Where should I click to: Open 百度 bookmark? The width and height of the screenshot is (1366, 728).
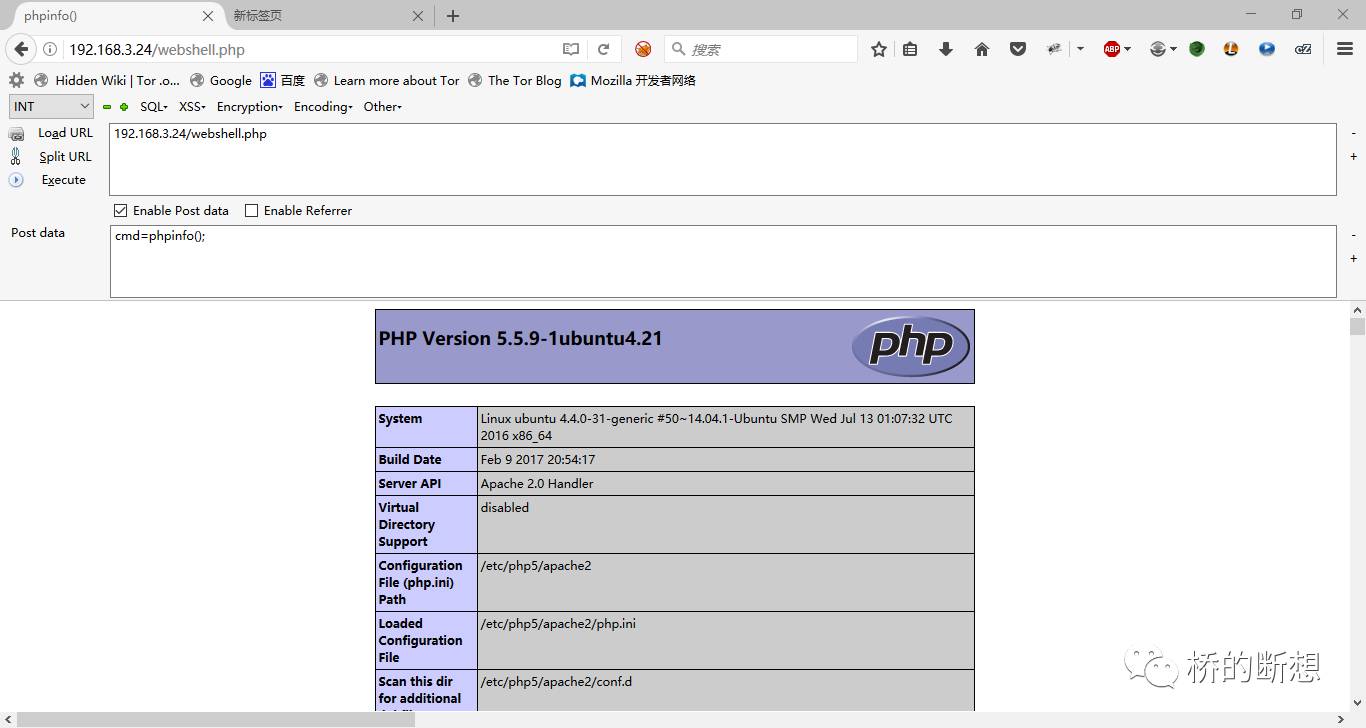[282, 80]
